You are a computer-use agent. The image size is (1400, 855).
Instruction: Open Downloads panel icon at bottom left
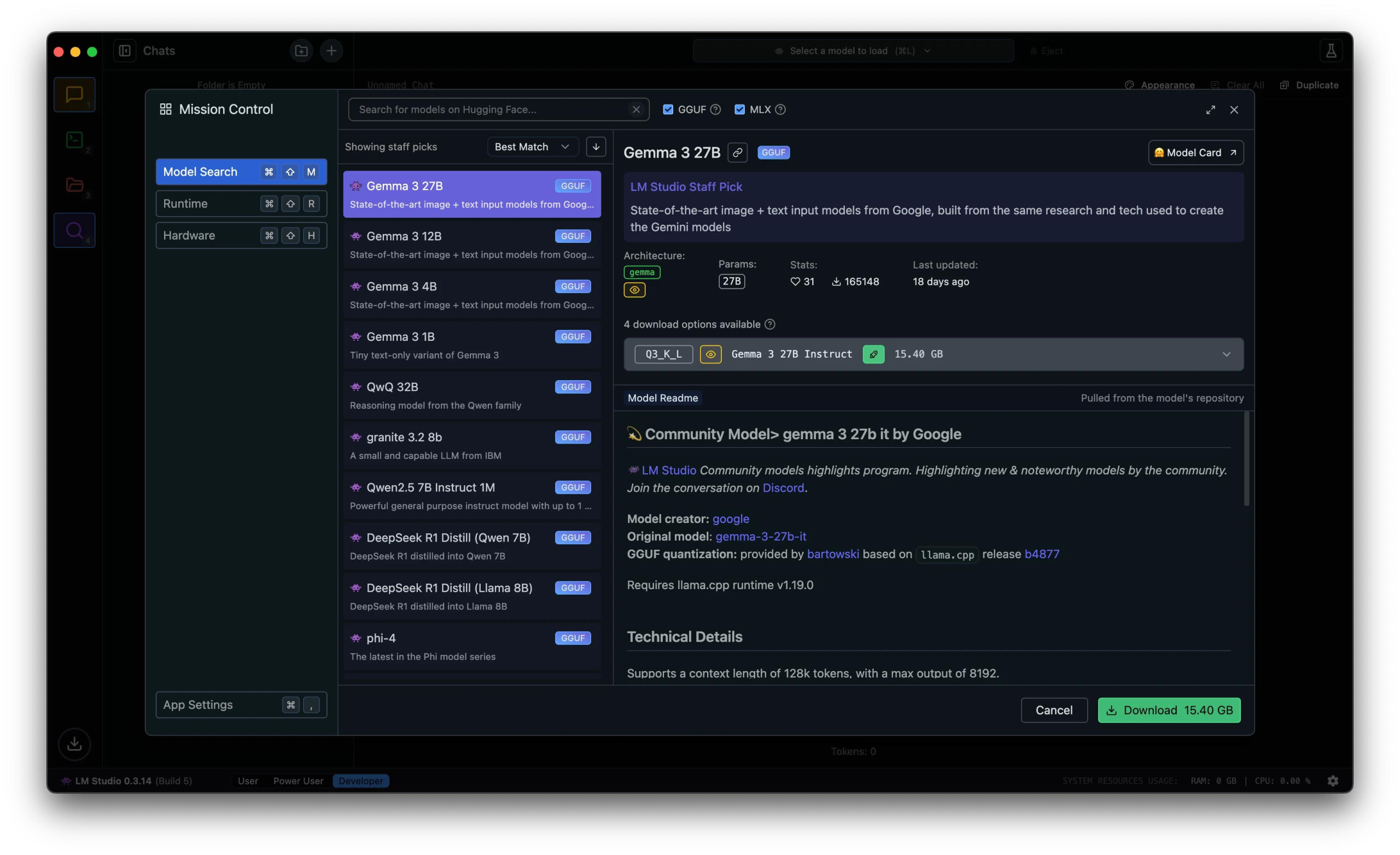(74, 743)
